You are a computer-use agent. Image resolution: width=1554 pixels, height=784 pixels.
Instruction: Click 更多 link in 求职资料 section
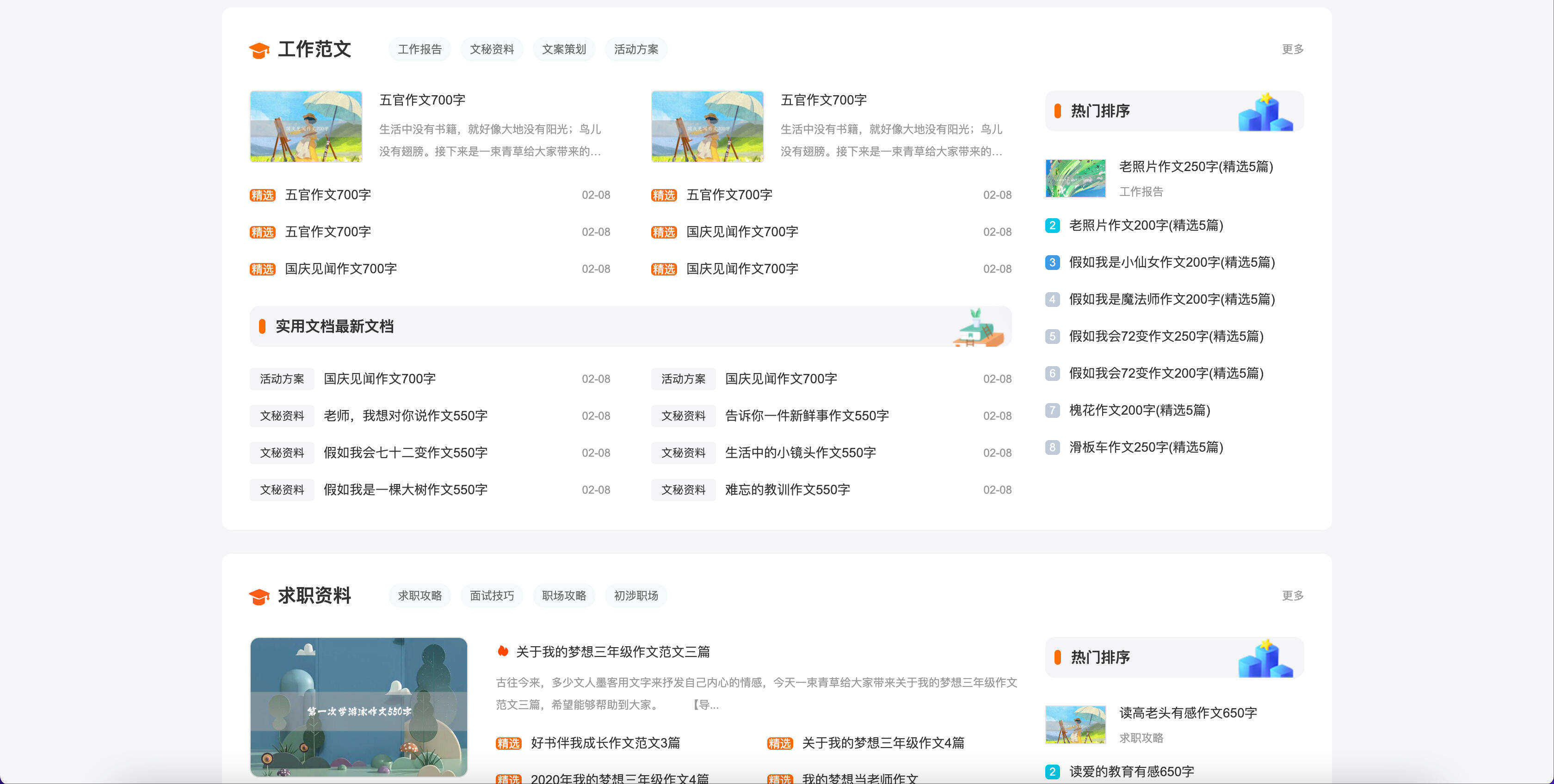[x=1292, y=596]
